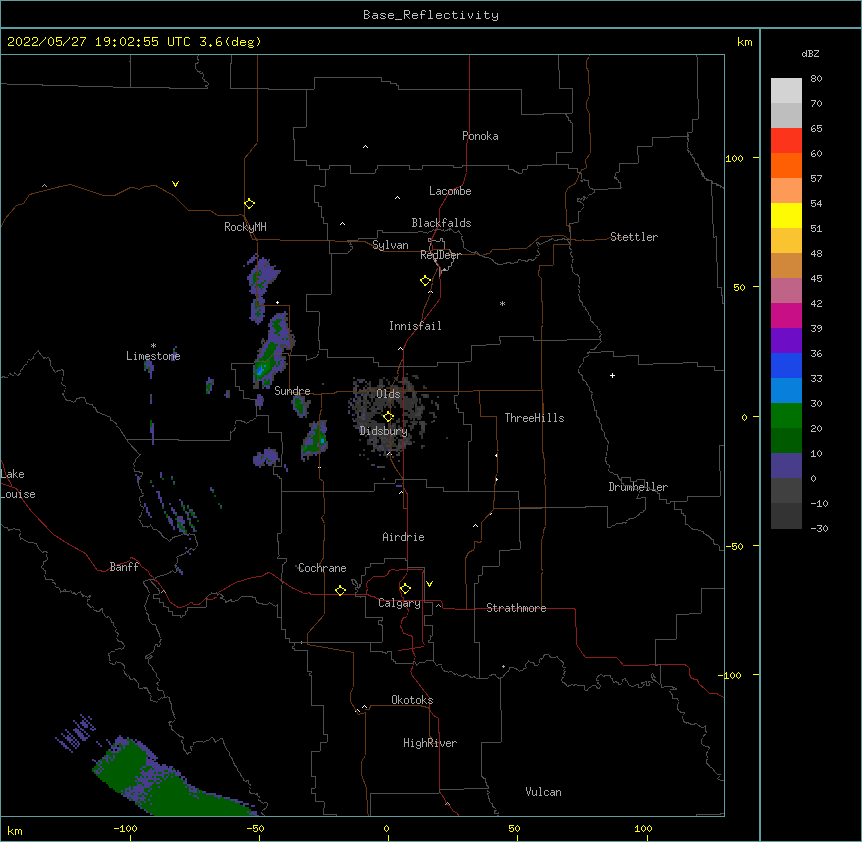Click the Limestone label

coord(153,356)
